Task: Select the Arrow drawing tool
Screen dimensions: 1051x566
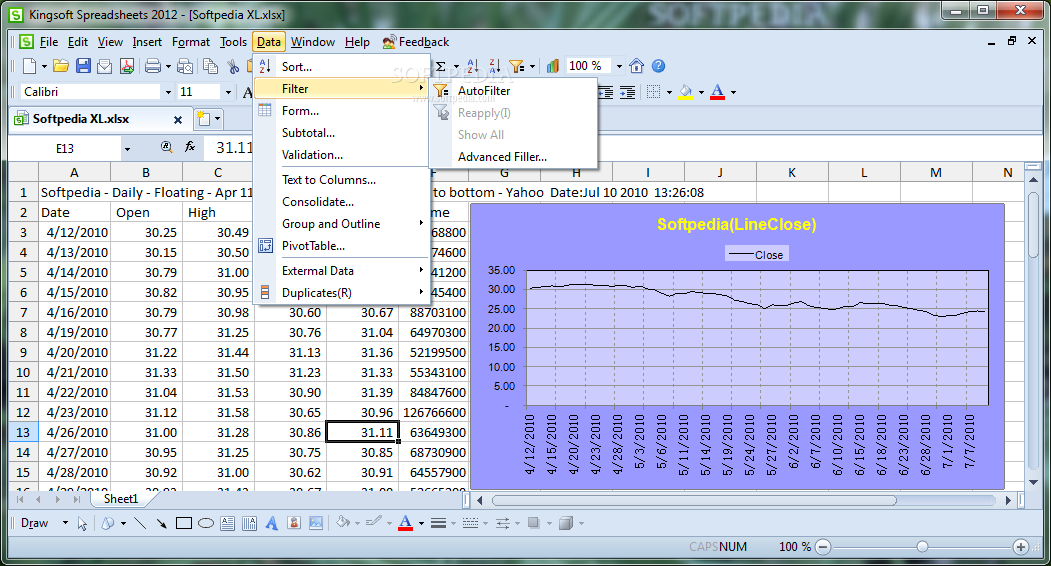Action: pyautogui.click(x=162, y=524)
